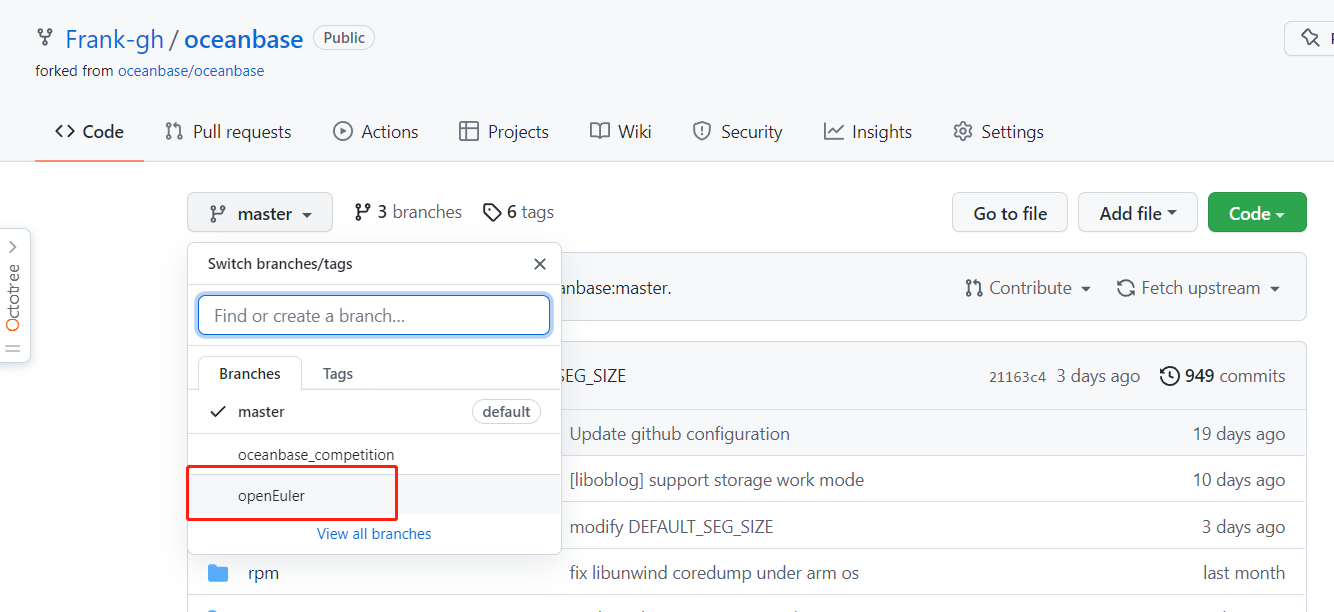Open commit 'fix libunwind coredump under arm os'
The height and width of the screenshot is (612, 1334).
[714, 573]
